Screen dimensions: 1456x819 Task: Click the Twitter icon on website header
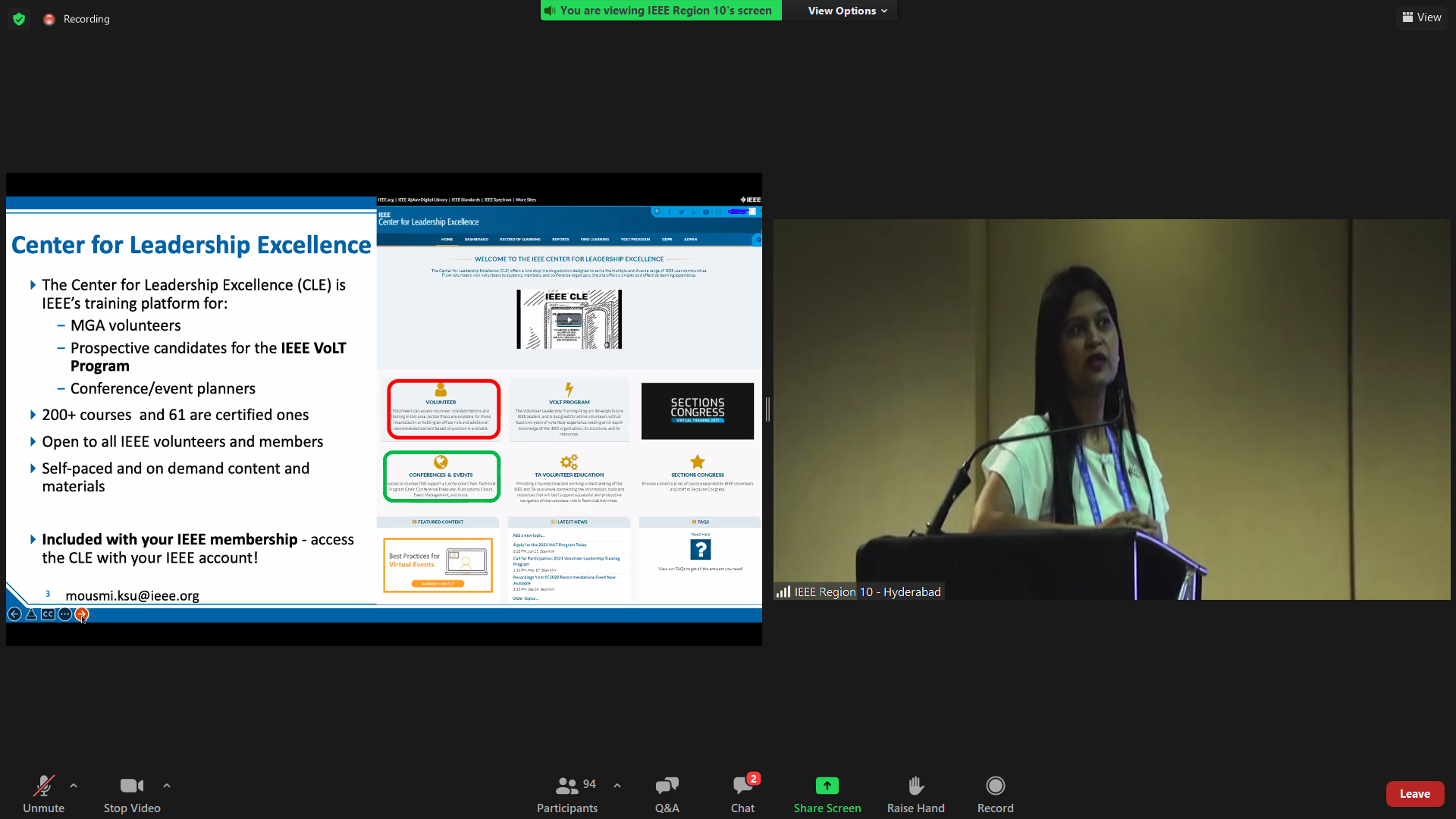(682, 212)
